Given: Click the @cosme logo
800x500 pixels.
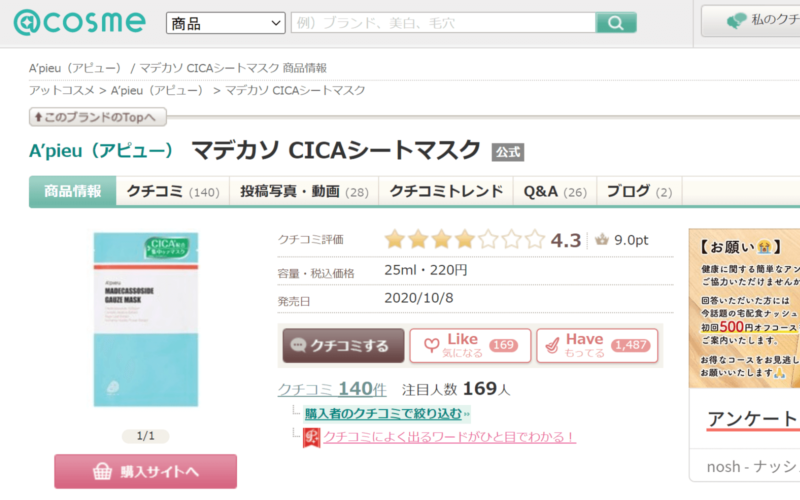Looking at the screenshot, I should pyautogui.click(x=80, y=22).
